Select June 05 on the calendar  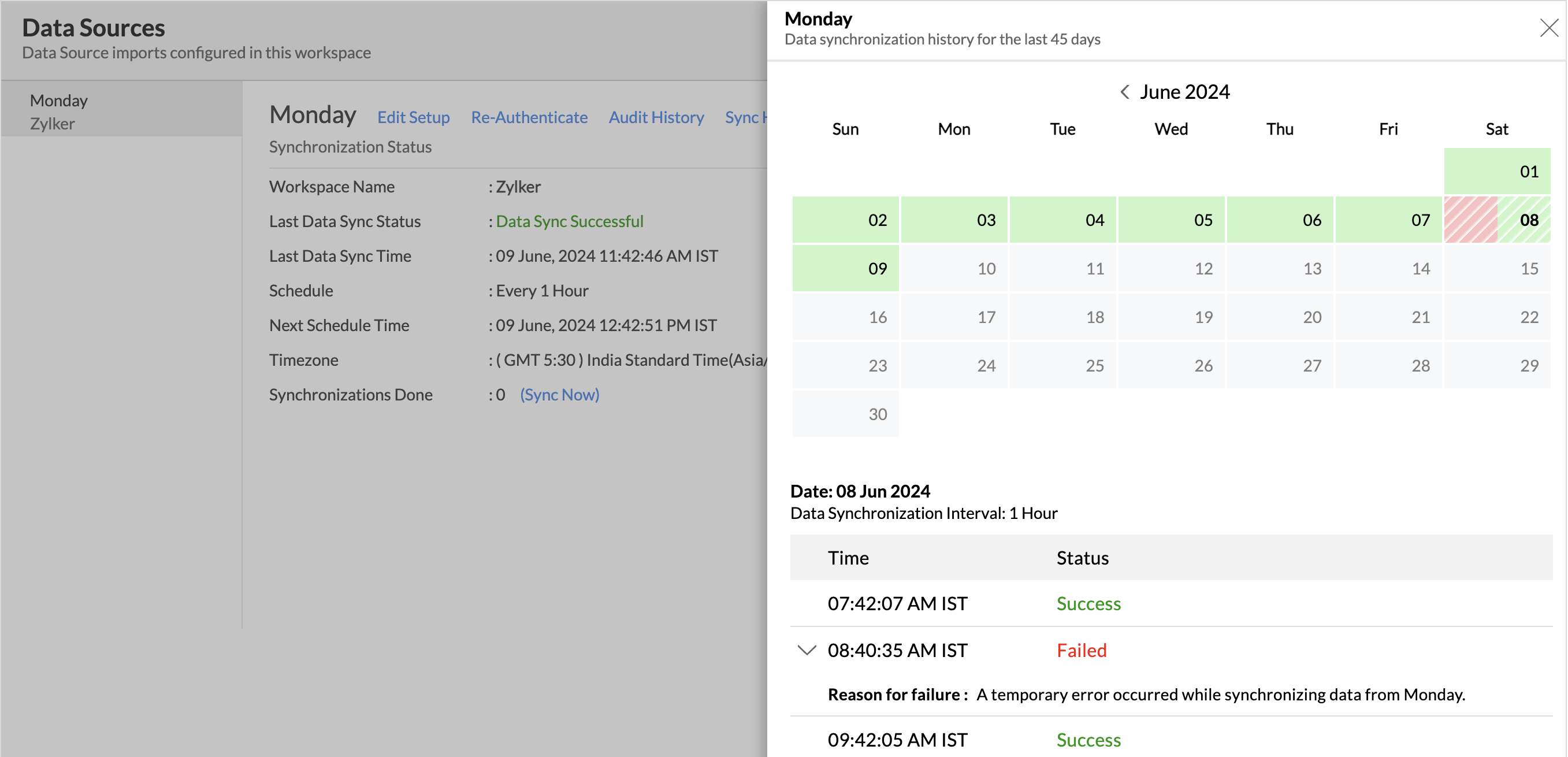[1171, 220]
